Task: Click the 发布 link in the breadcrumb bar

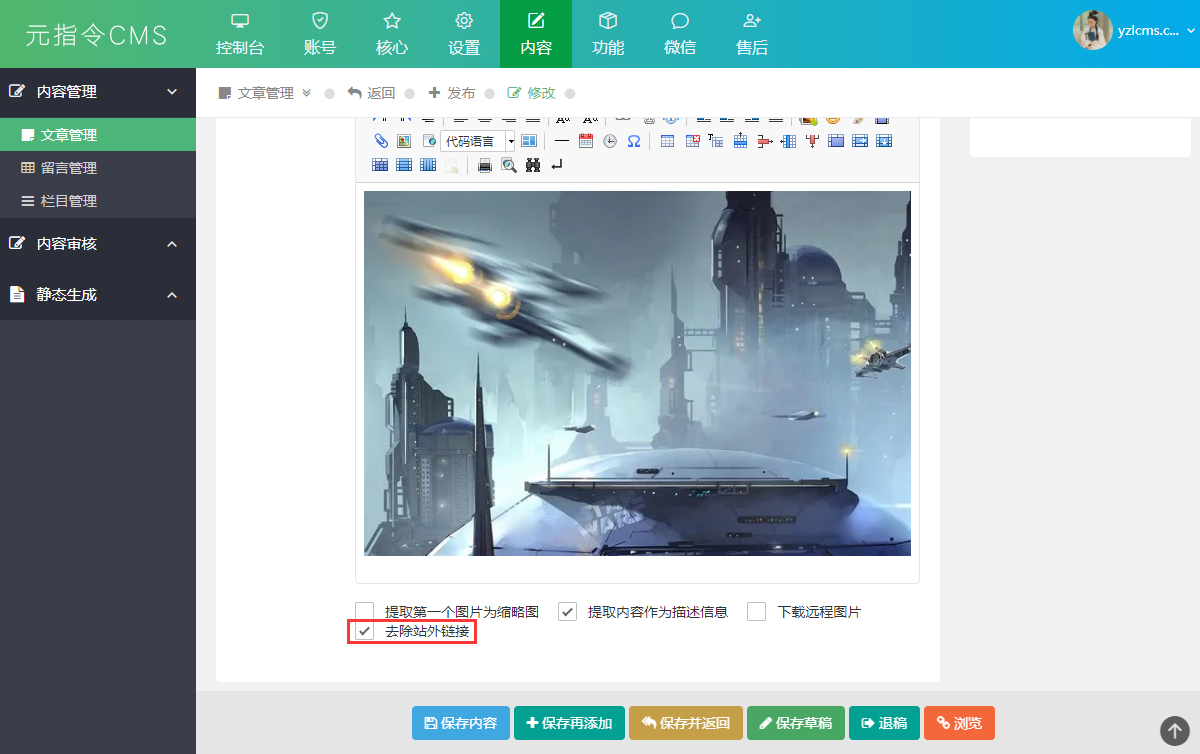Action: (452, 93)
